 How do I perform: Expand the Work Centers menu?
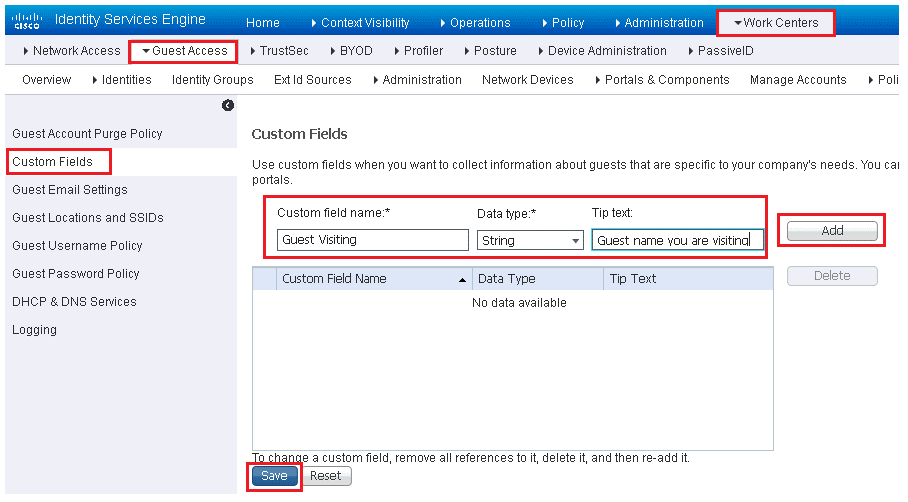point(776,23)
